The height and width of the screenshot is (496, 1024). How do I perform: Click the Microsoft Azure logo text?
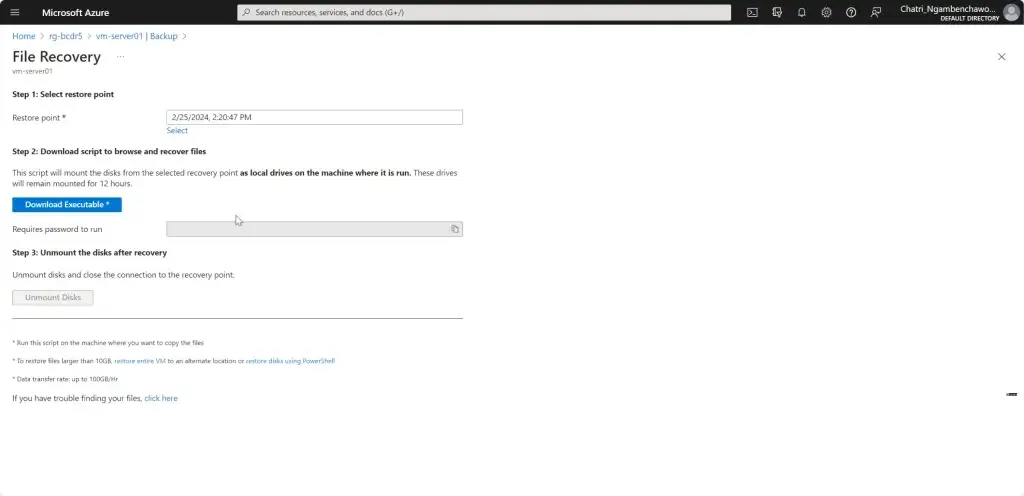tap(76, 12)
